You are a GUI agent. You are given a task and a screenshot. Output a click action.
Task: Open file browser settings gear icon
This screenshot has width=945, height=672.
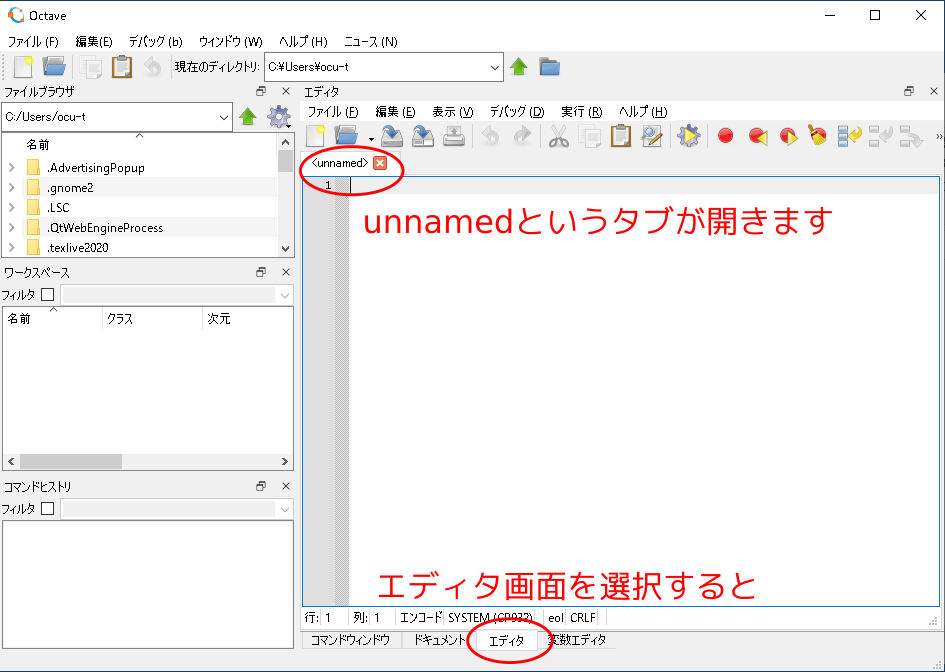click(x=278, y=117)
